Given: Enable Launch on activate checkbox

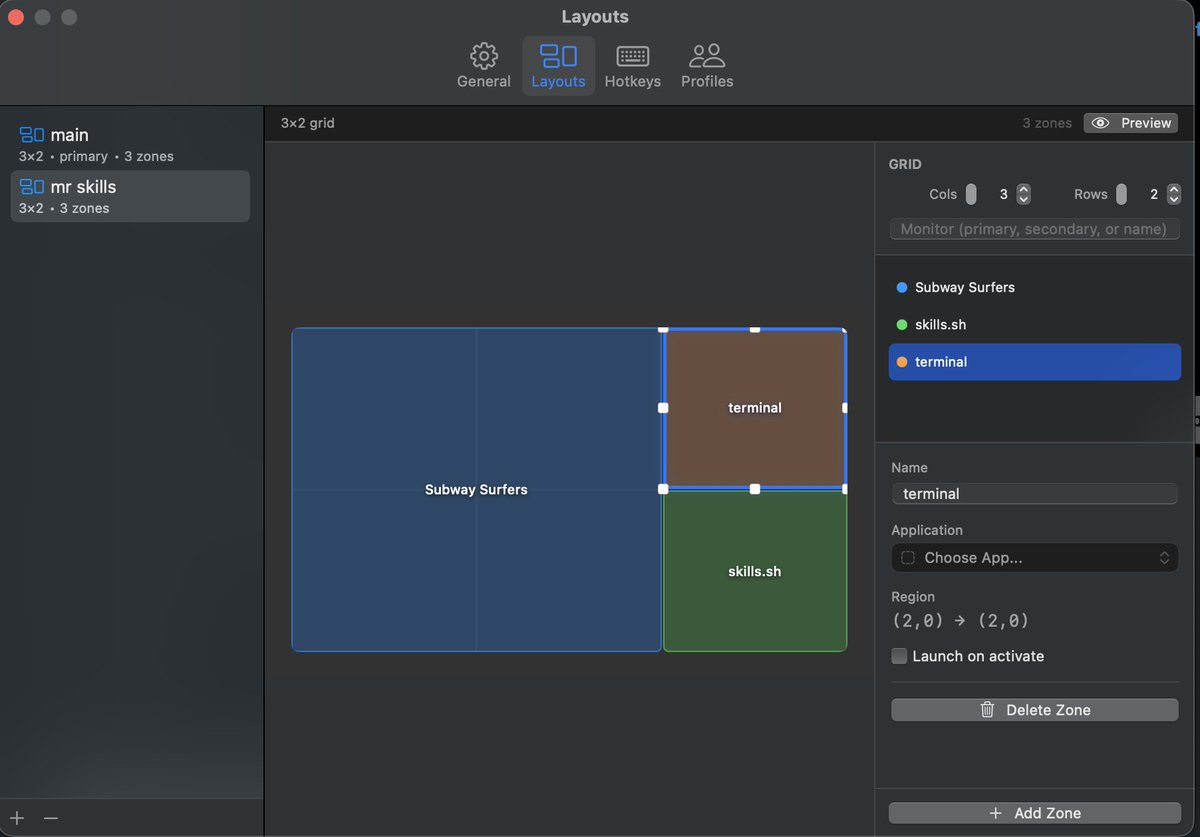Looking at the screenshot, I should (x=900, y=656).
